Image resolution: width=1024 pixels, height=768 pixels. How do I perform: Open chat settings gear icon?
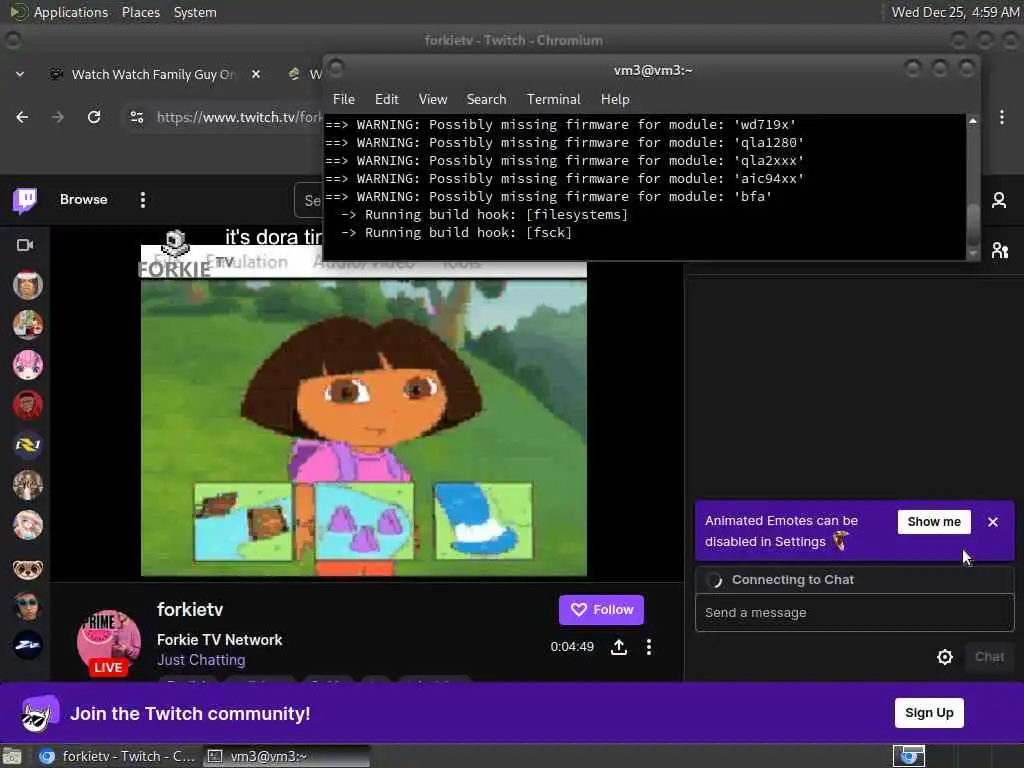coord(944,656)
